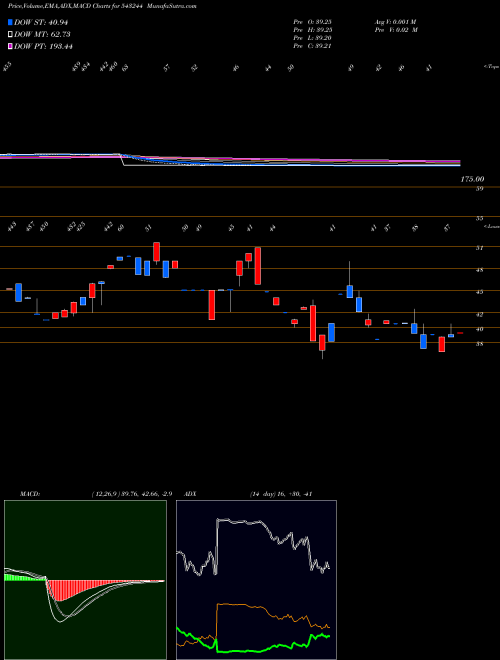Click the '<Lows' label at right edge

[491, 226]
